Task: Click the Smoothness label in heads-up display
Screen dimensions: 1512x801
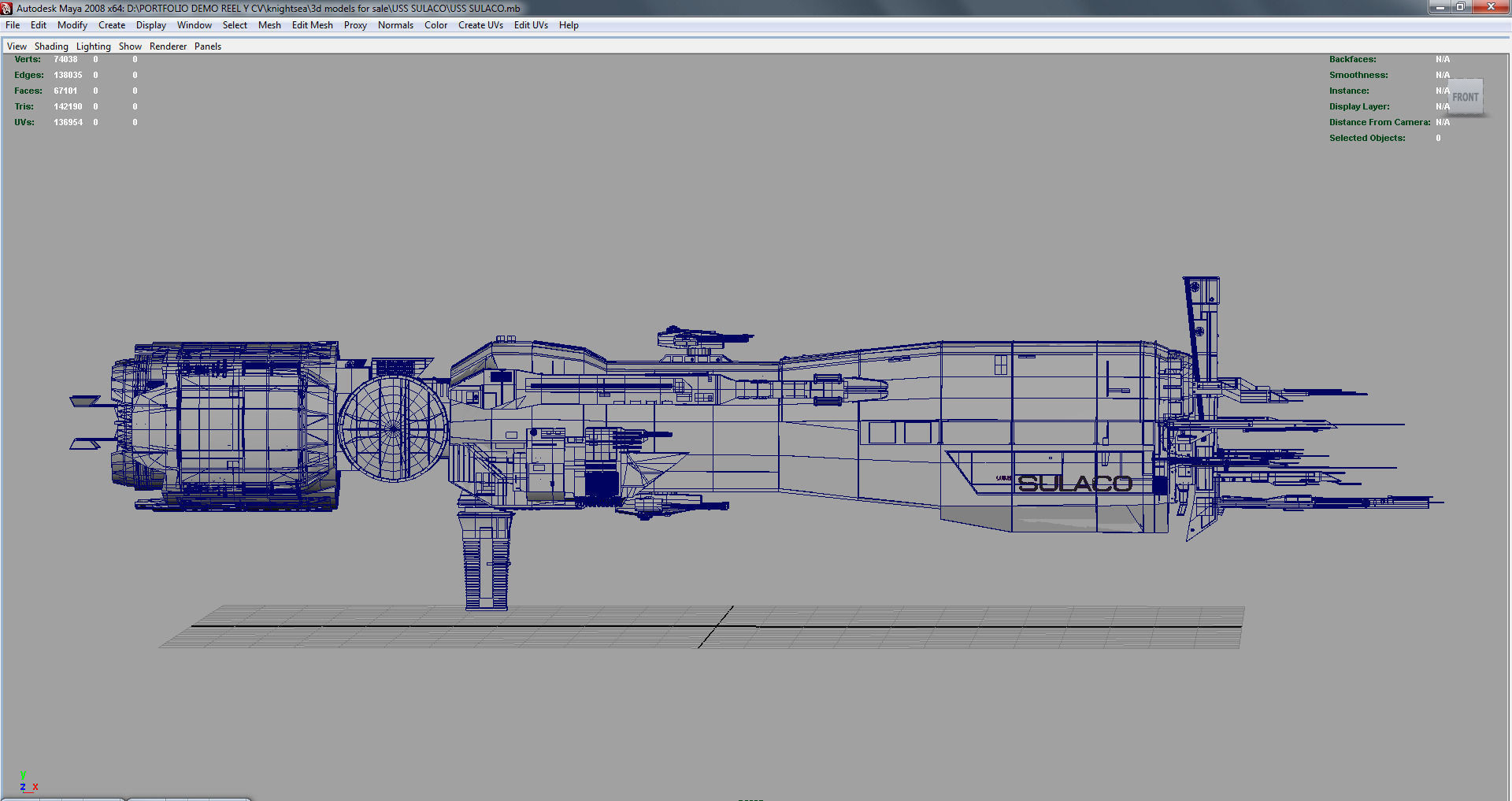Action: click(1358, 75)
